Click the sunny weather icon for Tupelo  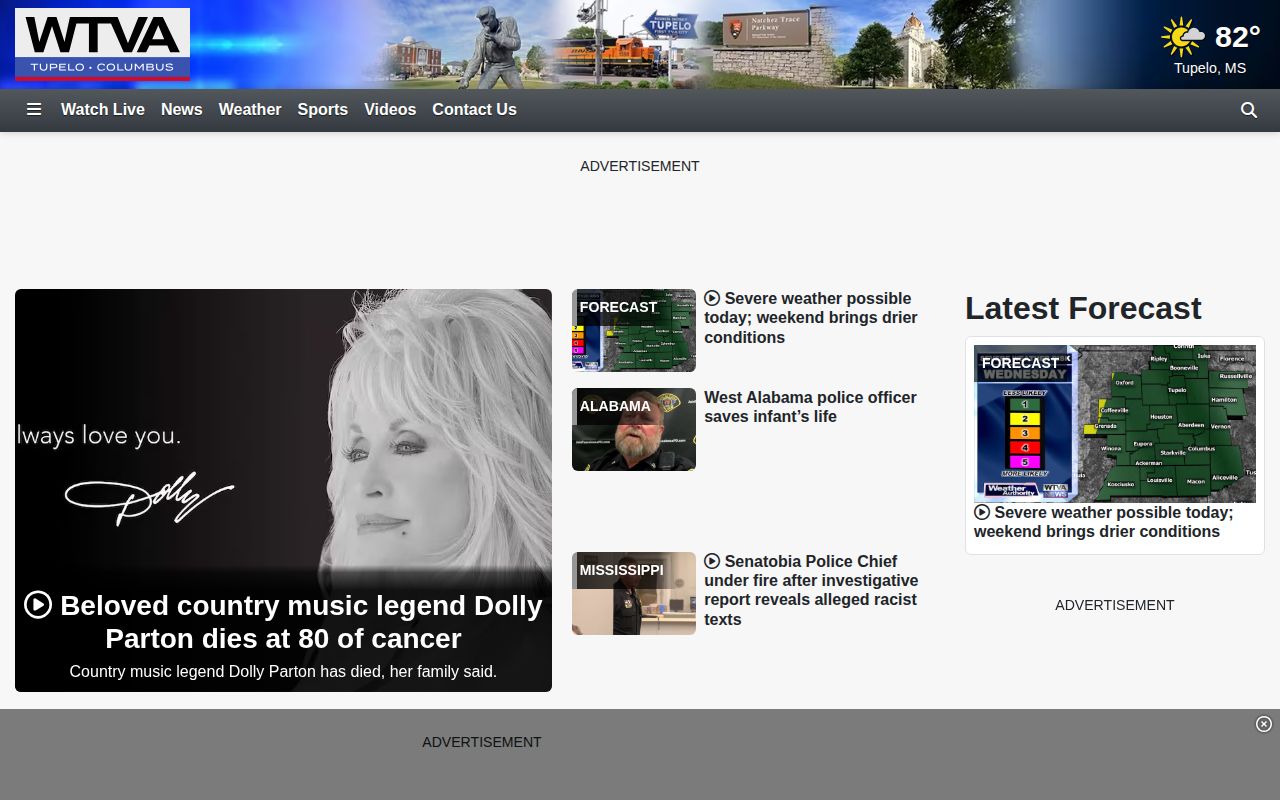(1183, 37)
